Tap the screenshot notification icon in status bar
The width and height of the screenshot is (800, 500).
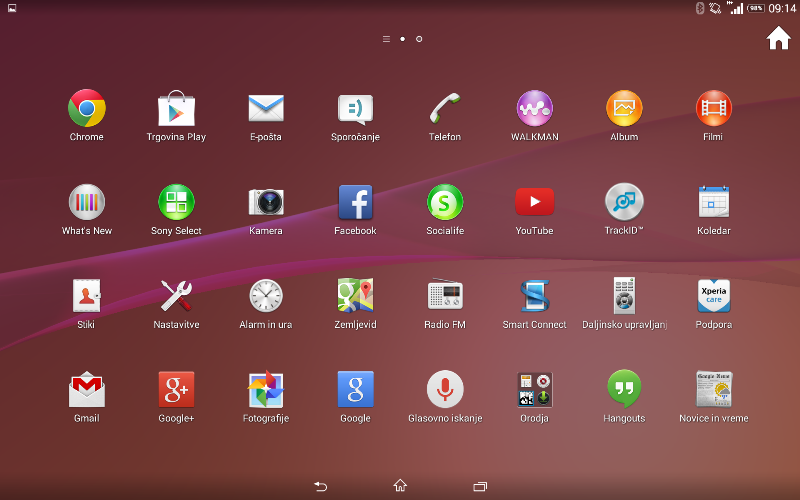click(12, 8)
